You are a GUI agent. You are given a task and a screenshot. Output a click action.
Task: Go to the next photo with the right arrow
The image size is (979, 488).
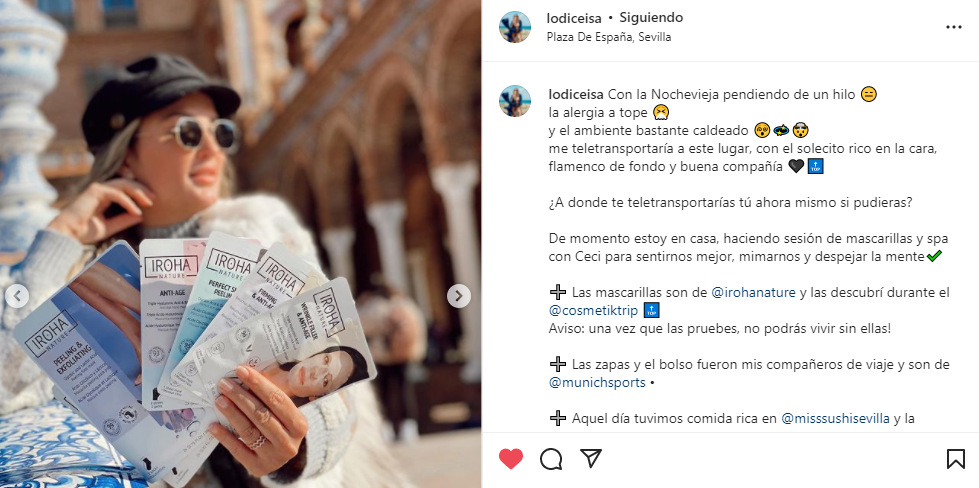(x=459, y=296)
